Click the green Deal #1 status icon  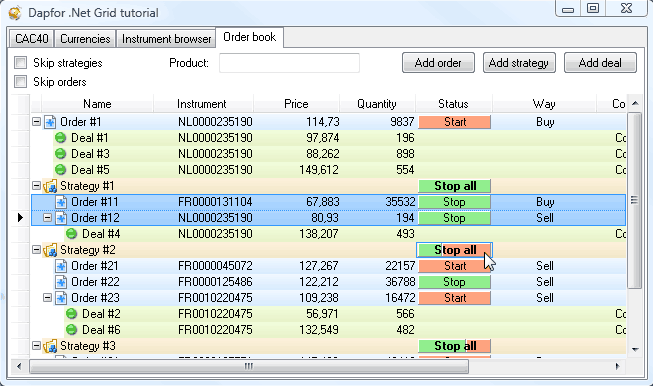pyautogui.click(x=61, y=138)
